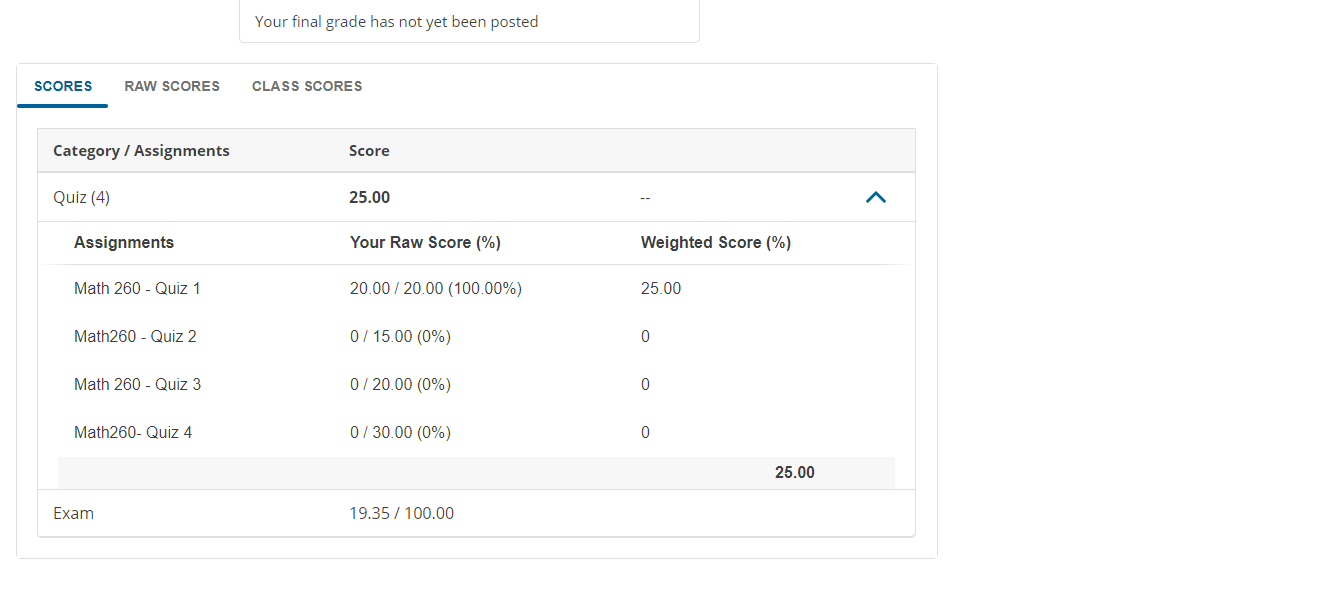This screenshot has width=1322, height=599.
Task: Collapse the Quiz category chevron
Action: 875,198
